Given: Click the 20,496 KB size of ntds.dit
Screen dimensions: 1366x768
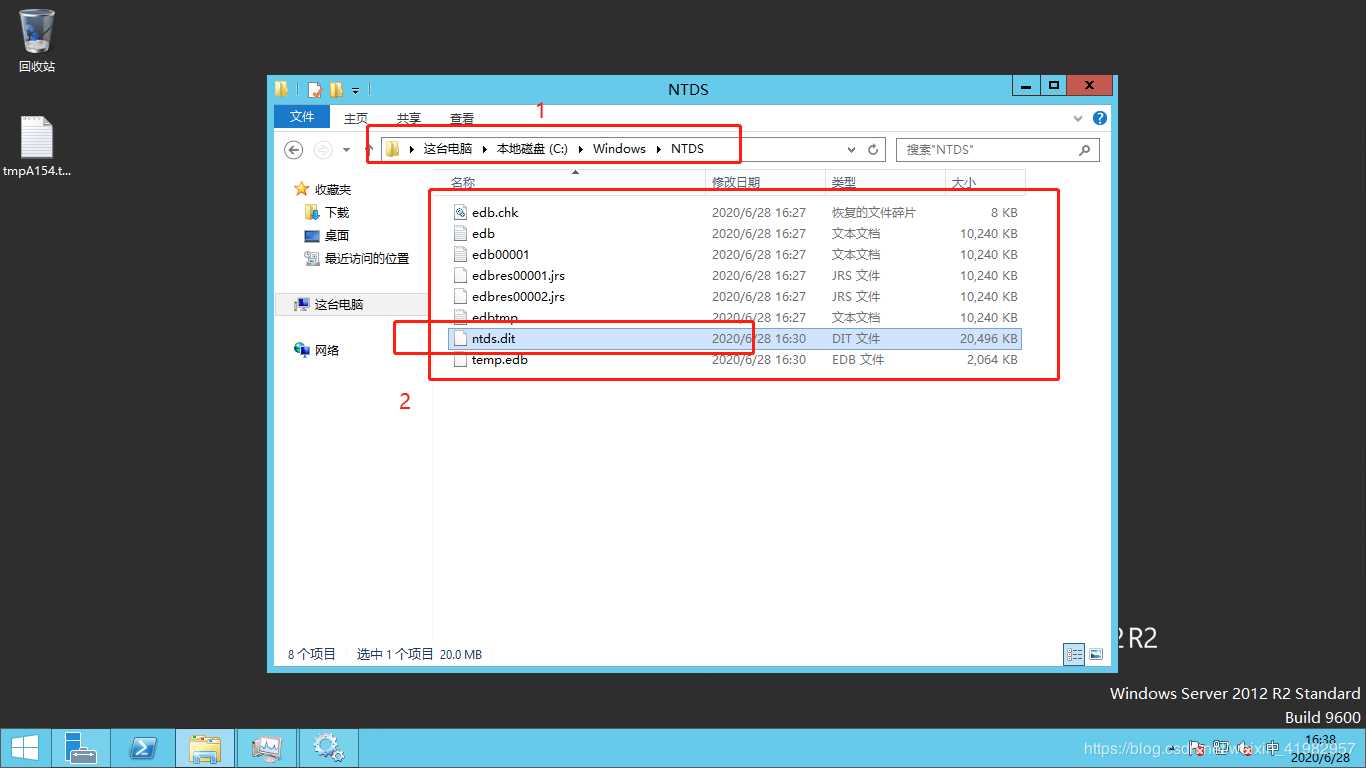Looking at the screenshot, I should [988, 339].
